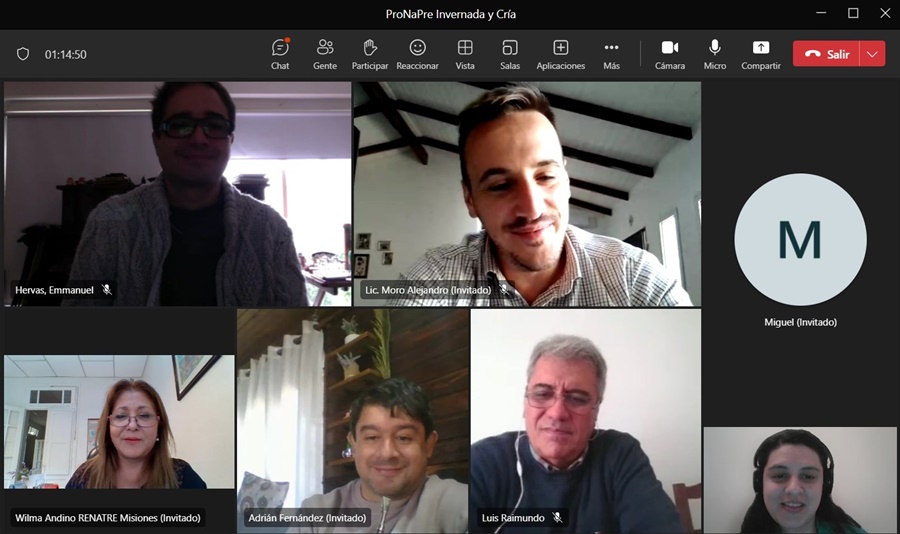The width and height of the screenshot is (900, 534).
Task: Show the Gente participants list
Action: [x=325, y=54]
